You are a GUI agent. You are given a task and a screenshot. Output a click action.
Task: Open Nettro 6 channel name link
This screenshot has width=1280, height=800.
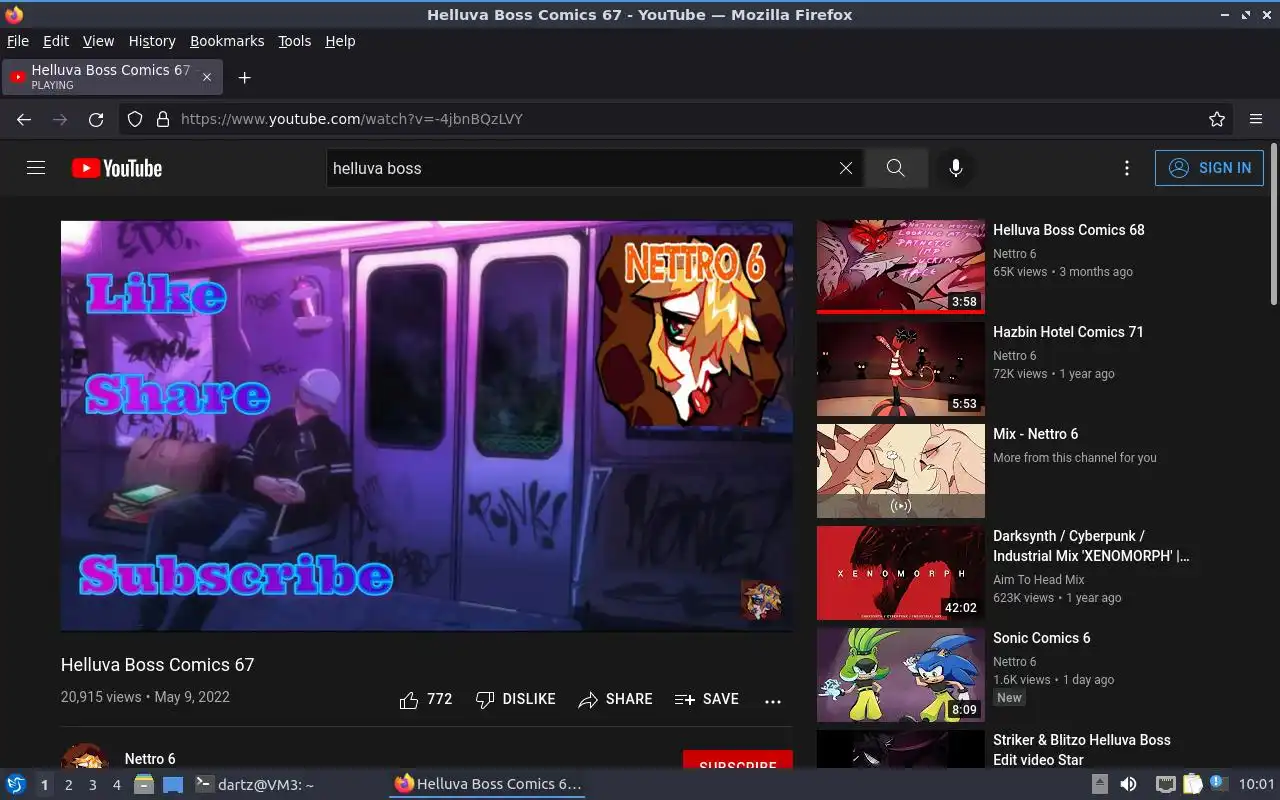coord(150,759)
